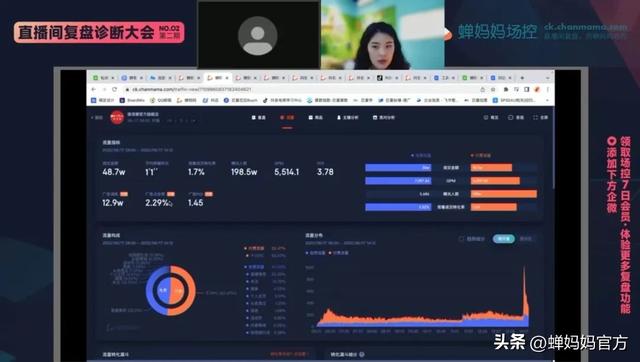Screen dimensions: 640x362
Task: Bookmark this page with the star icon
Action: [493, 89]
